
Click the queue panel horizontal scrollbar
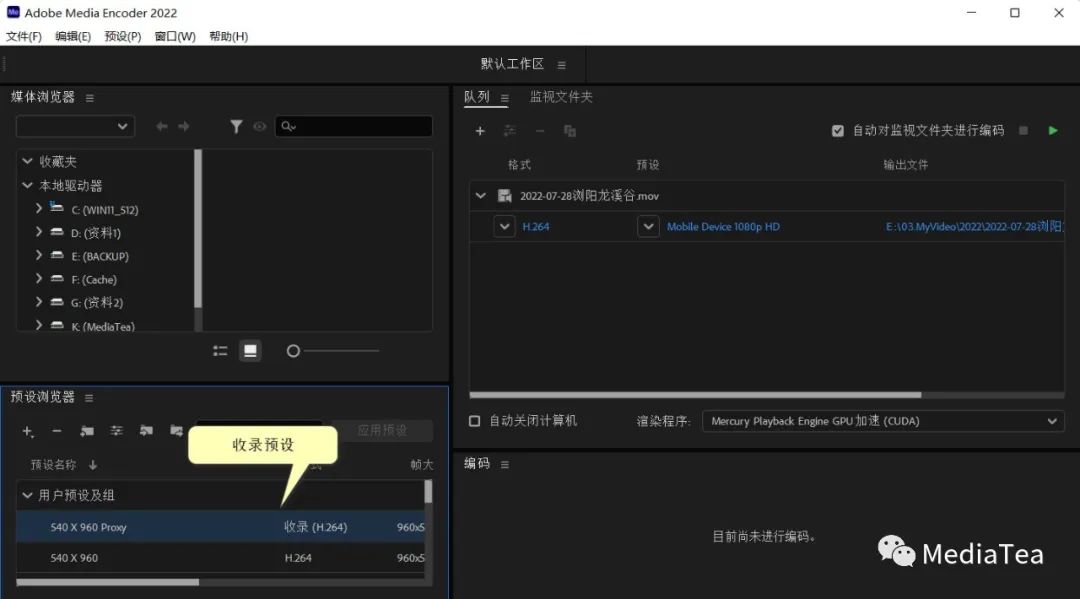[x=695, y=395]
